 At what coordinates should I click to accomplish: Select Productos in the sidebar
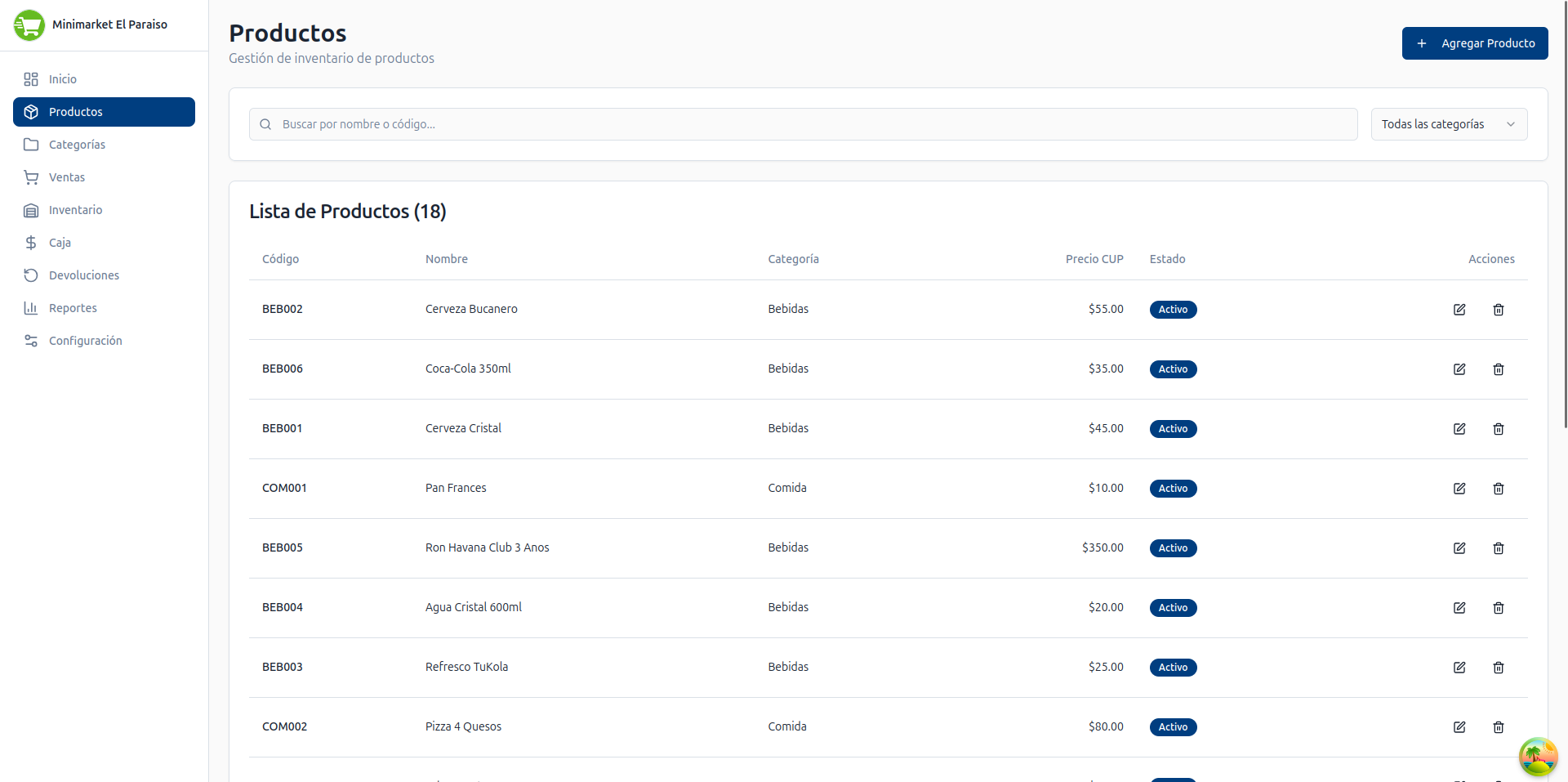click(x=104, y=112)
